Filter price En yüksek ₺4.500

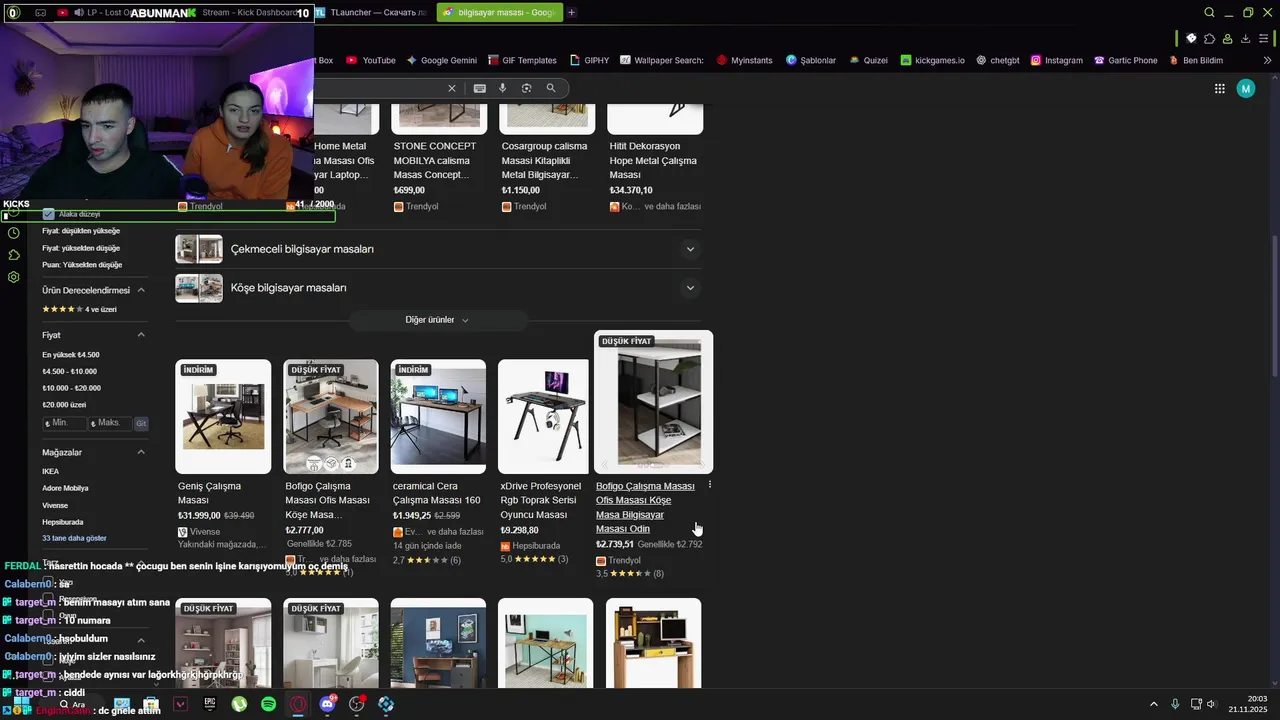pos(71,355)
